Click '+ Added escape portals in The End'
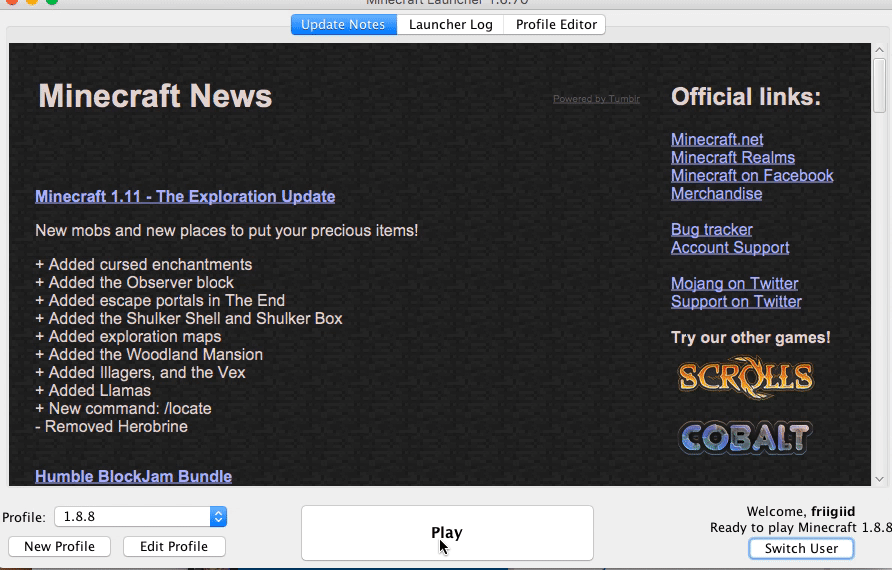892x570 pixels. (160, 301)
